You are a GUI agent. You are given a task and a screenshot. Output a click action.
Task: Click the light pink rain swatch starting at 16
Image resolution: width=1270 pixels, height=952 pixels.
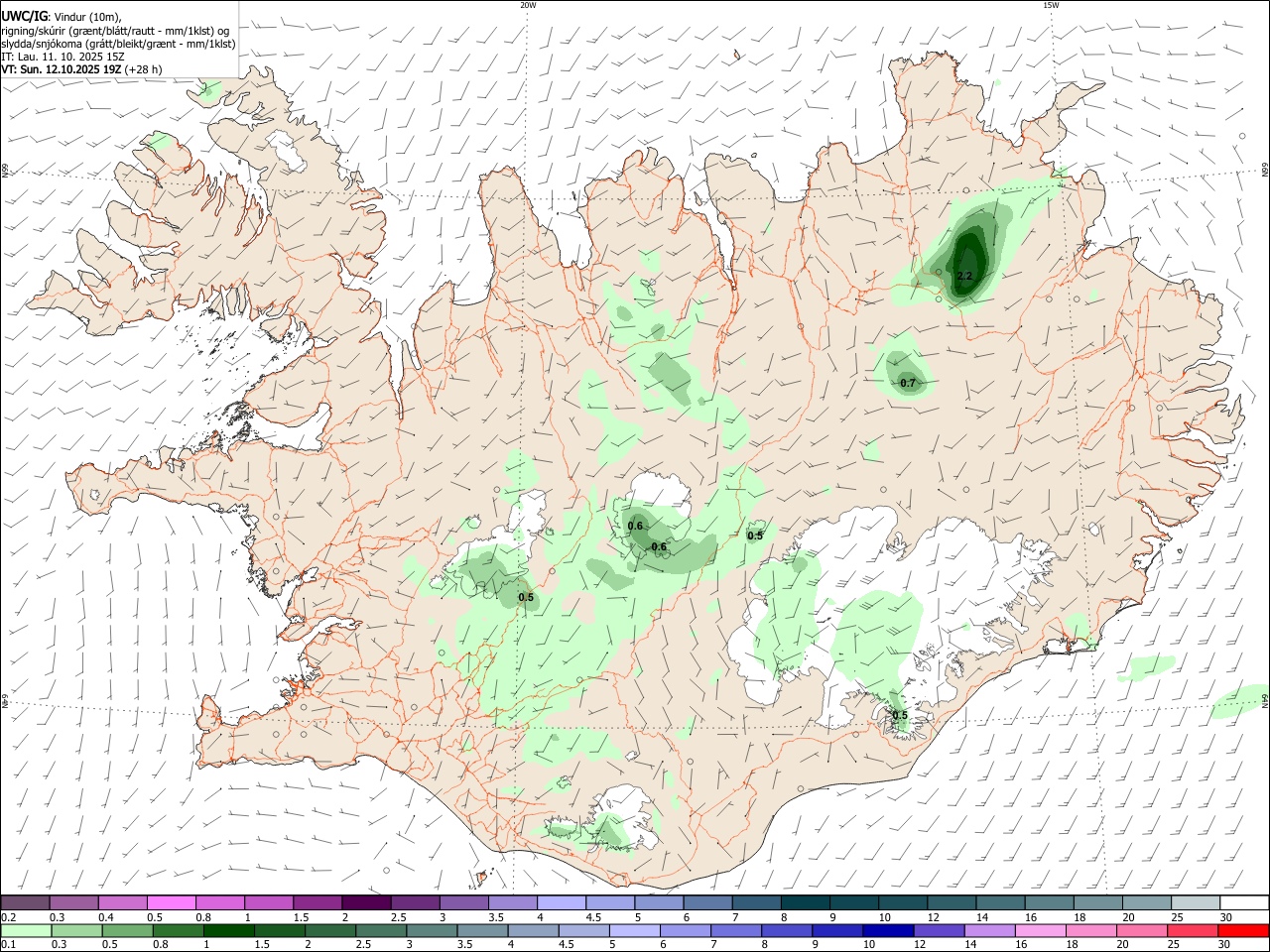pyautogui.click(x=1040, y=930)
